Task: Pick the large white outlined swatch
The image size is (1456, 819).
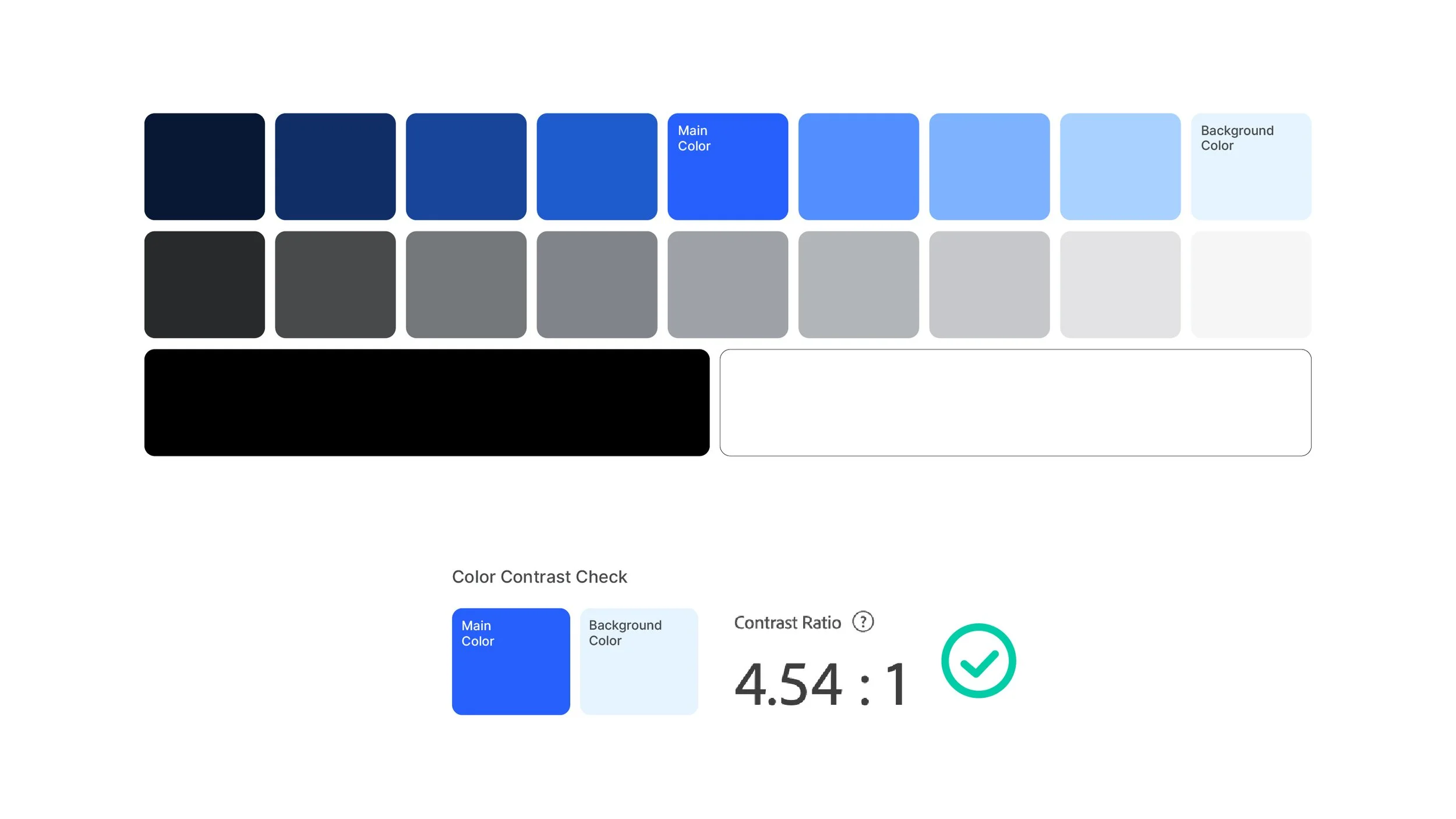Action: [1015, 403]
